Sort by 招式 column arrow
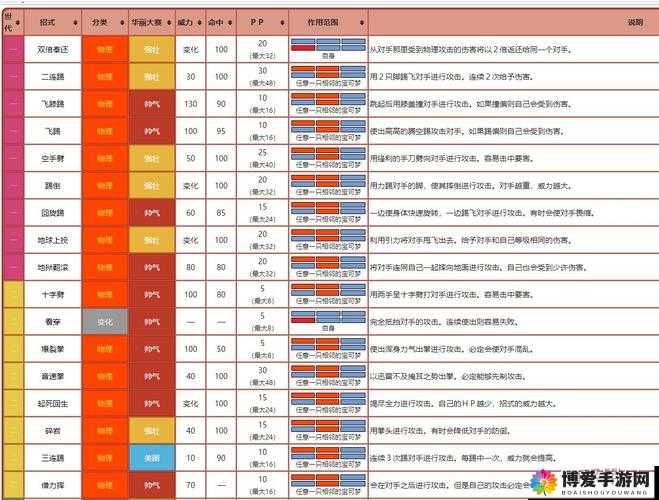Viewport: 659px width, 500px height. [75, 23]
